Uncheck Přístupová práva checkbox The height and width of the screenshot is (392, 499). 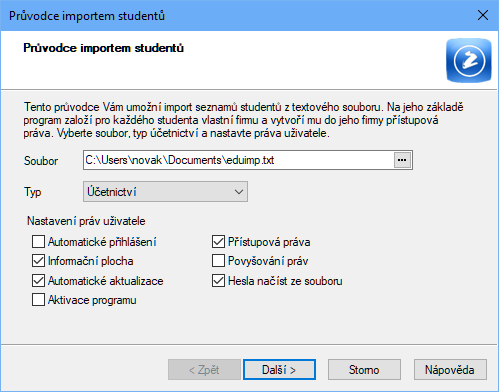point(218,242)
